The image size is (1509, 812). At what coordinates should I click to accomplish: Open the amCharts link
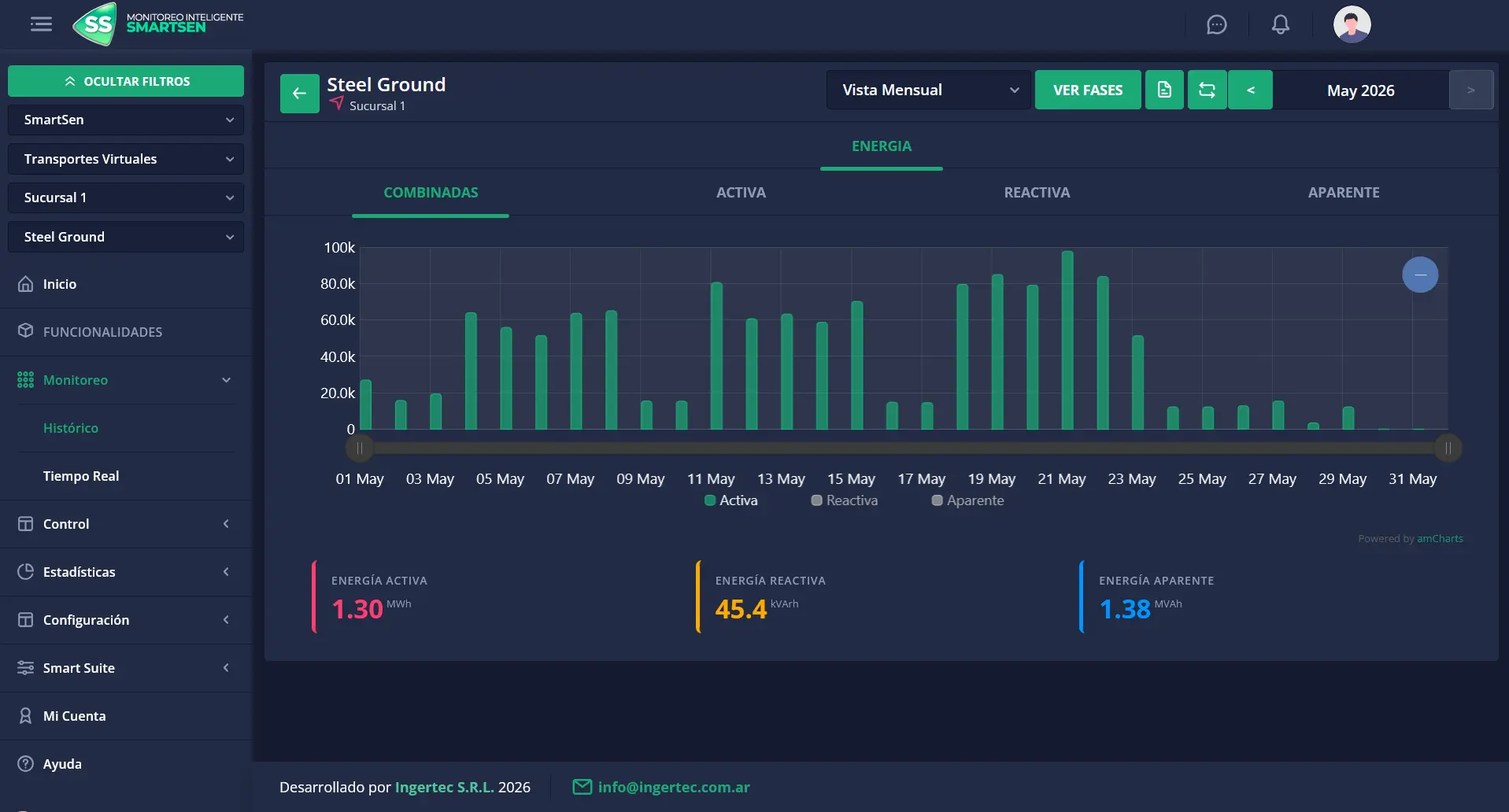(x=1440, y=539)
